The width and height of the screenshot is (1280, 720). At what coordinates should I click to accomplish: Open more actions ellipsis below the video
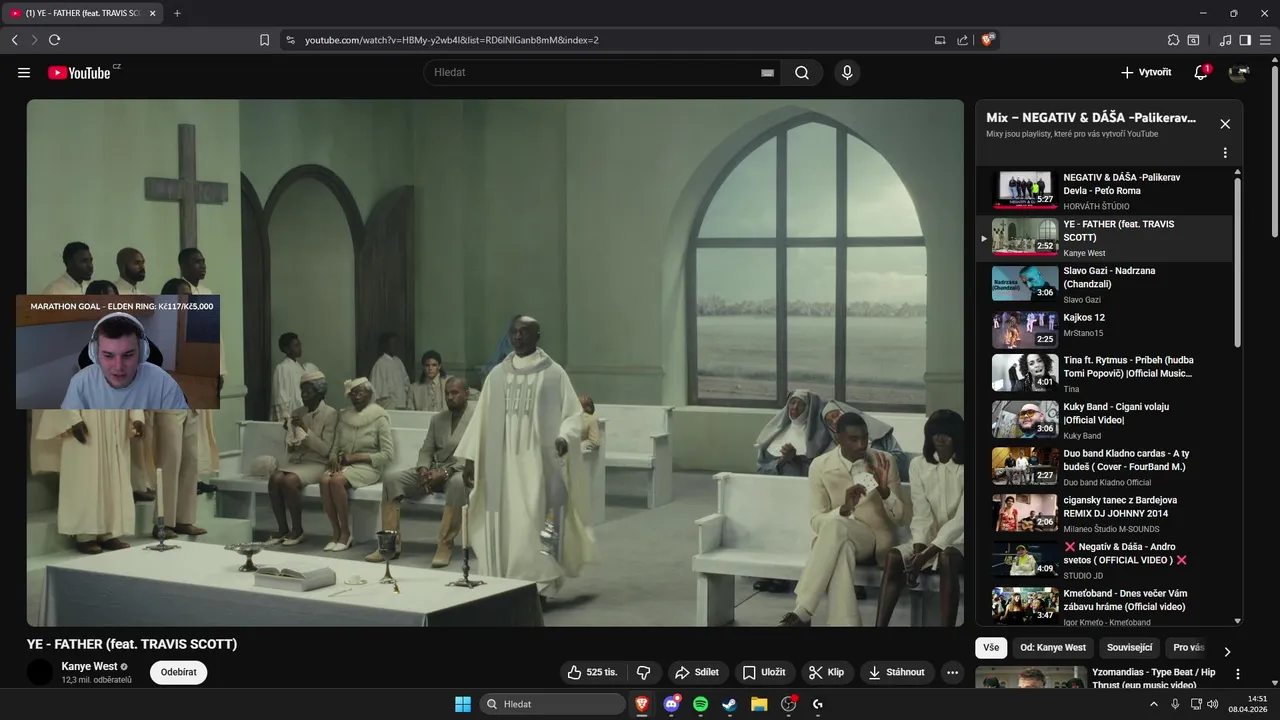pos(953,672)
